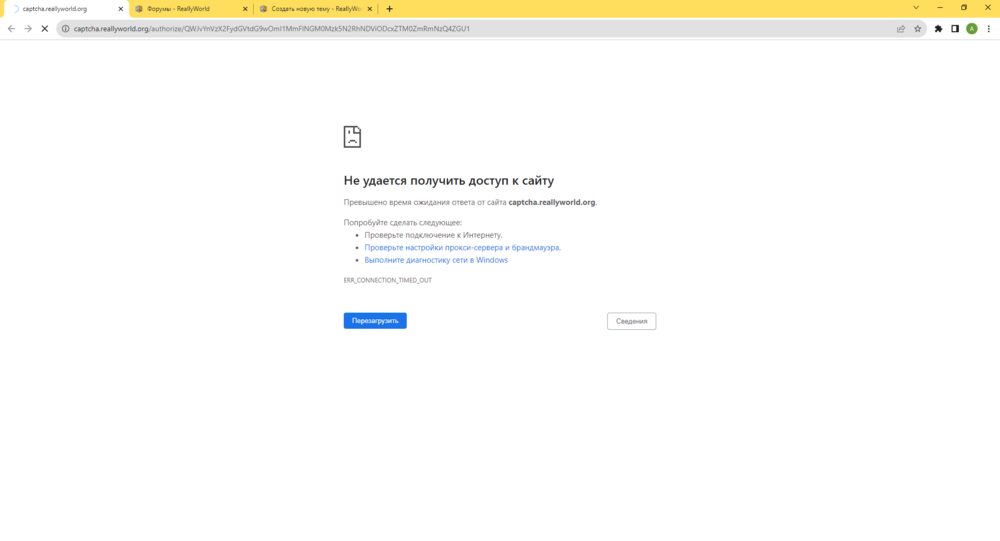Expand the tab search dropdown arrow
The height and width of the screenshot is (541, 1000).
916,8
